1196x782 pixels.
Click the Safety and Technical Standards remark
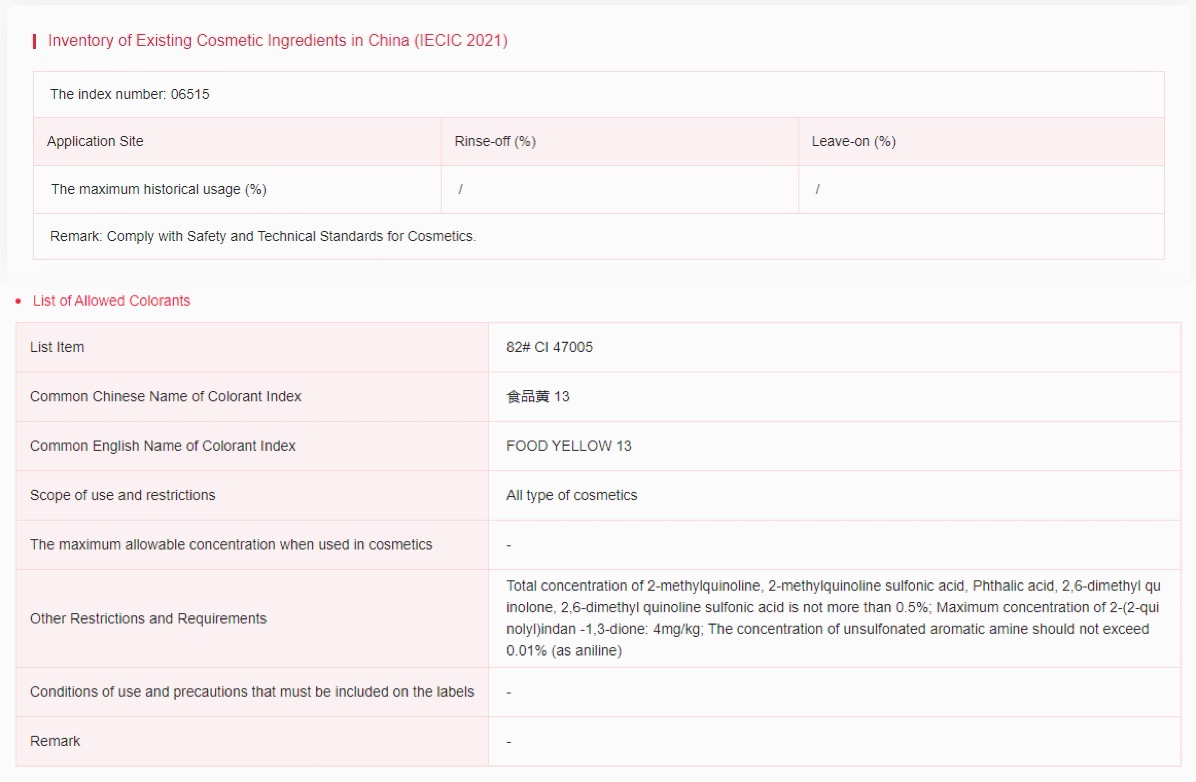coord(263,237)
